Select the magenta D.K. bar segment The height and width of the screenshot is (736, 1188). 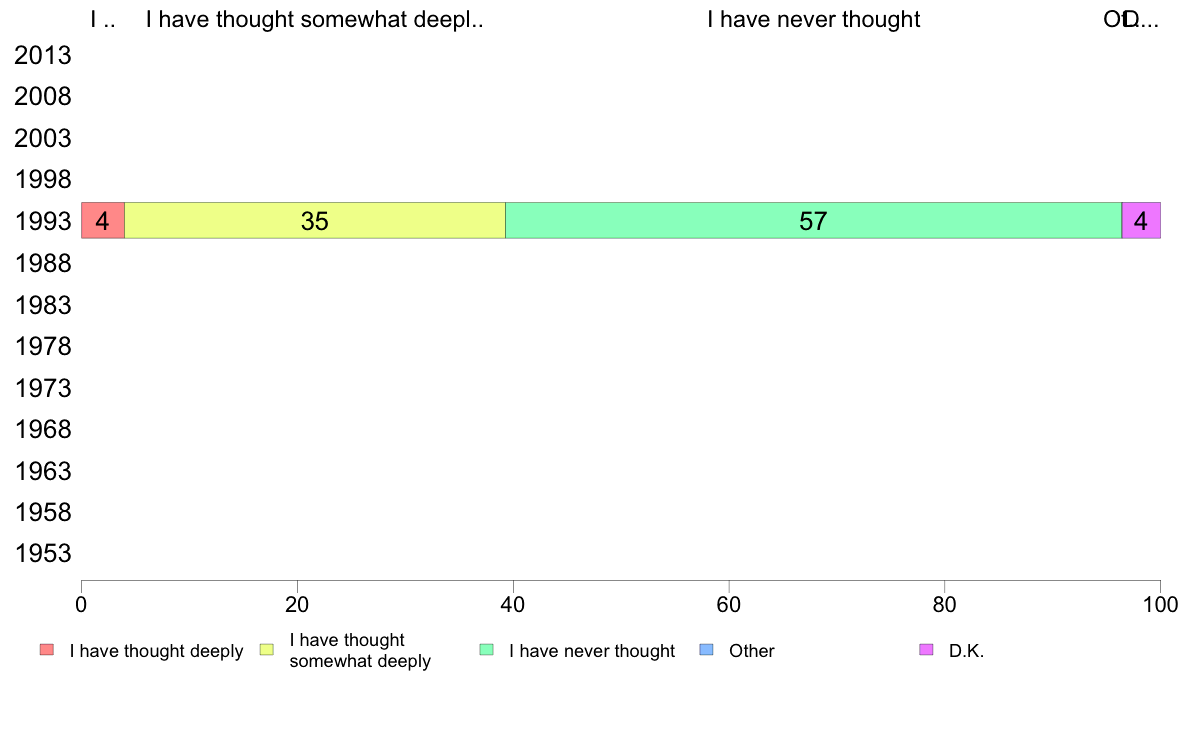point(1141,221)
